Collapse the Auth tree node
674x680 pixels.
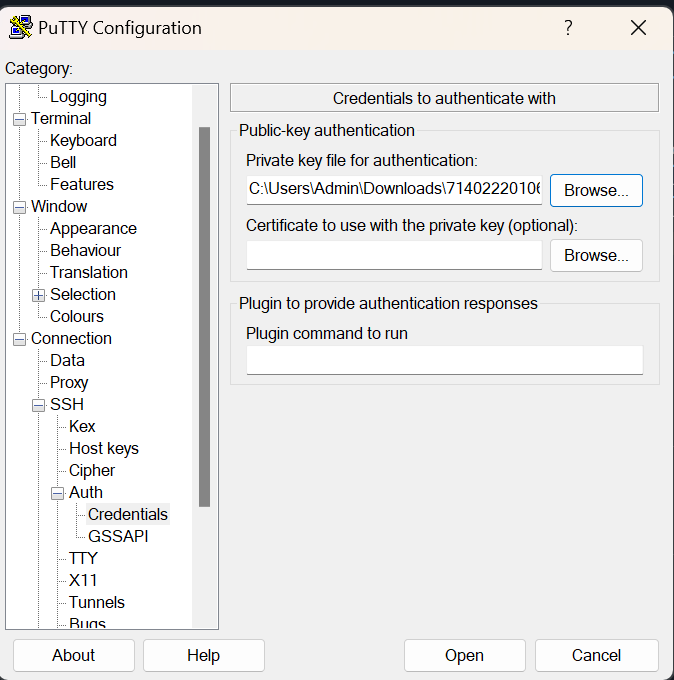click(x=58, y=493)
